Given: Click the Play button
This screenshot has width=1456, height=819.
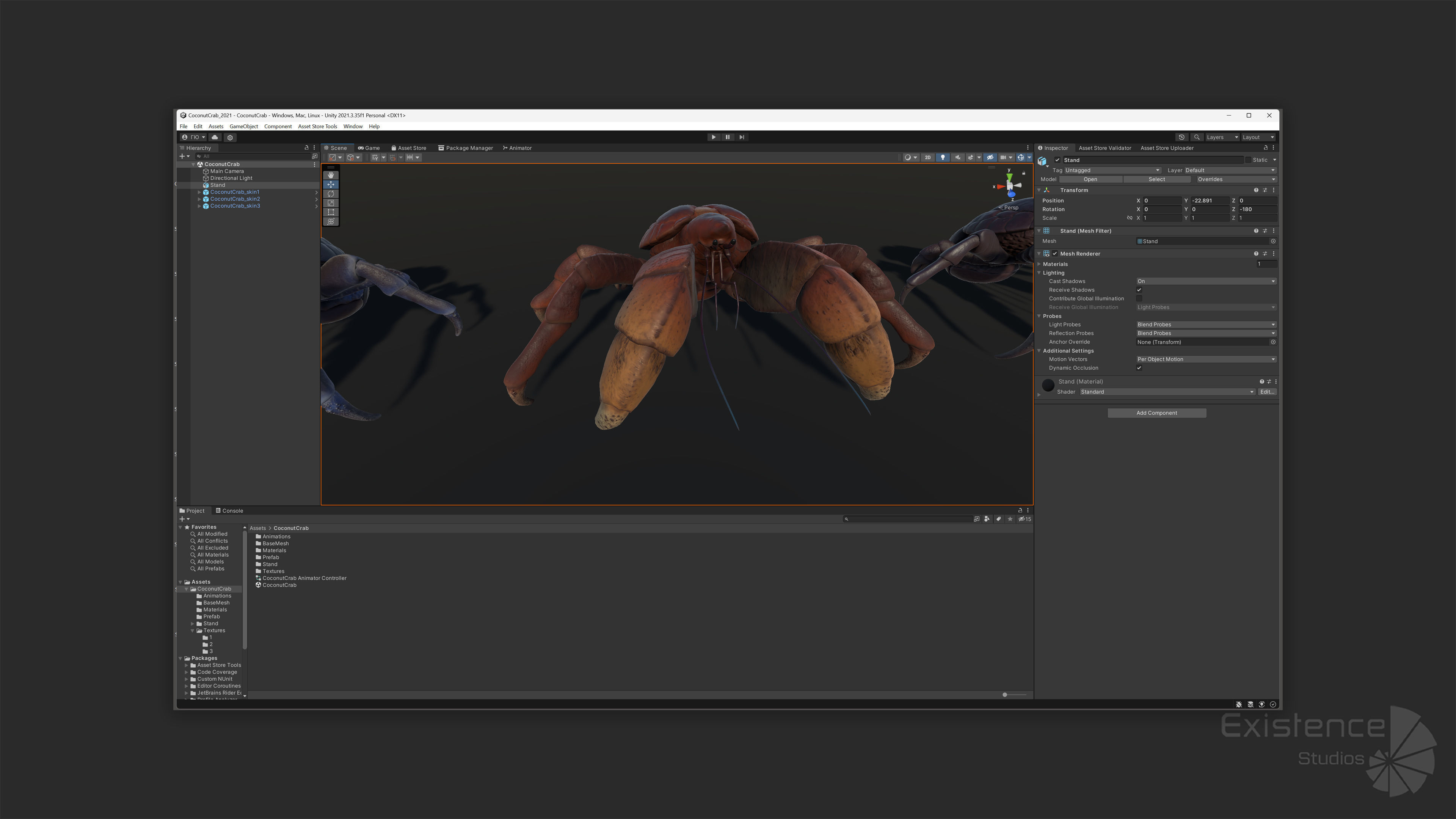Looking at the screenshot, I should click(713, 137).
